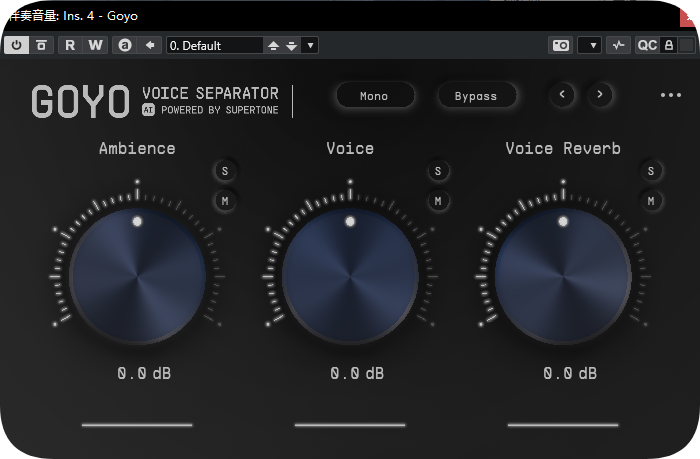
Task: Click the previous (<) round arrow button
Action: tap(562, 95)
